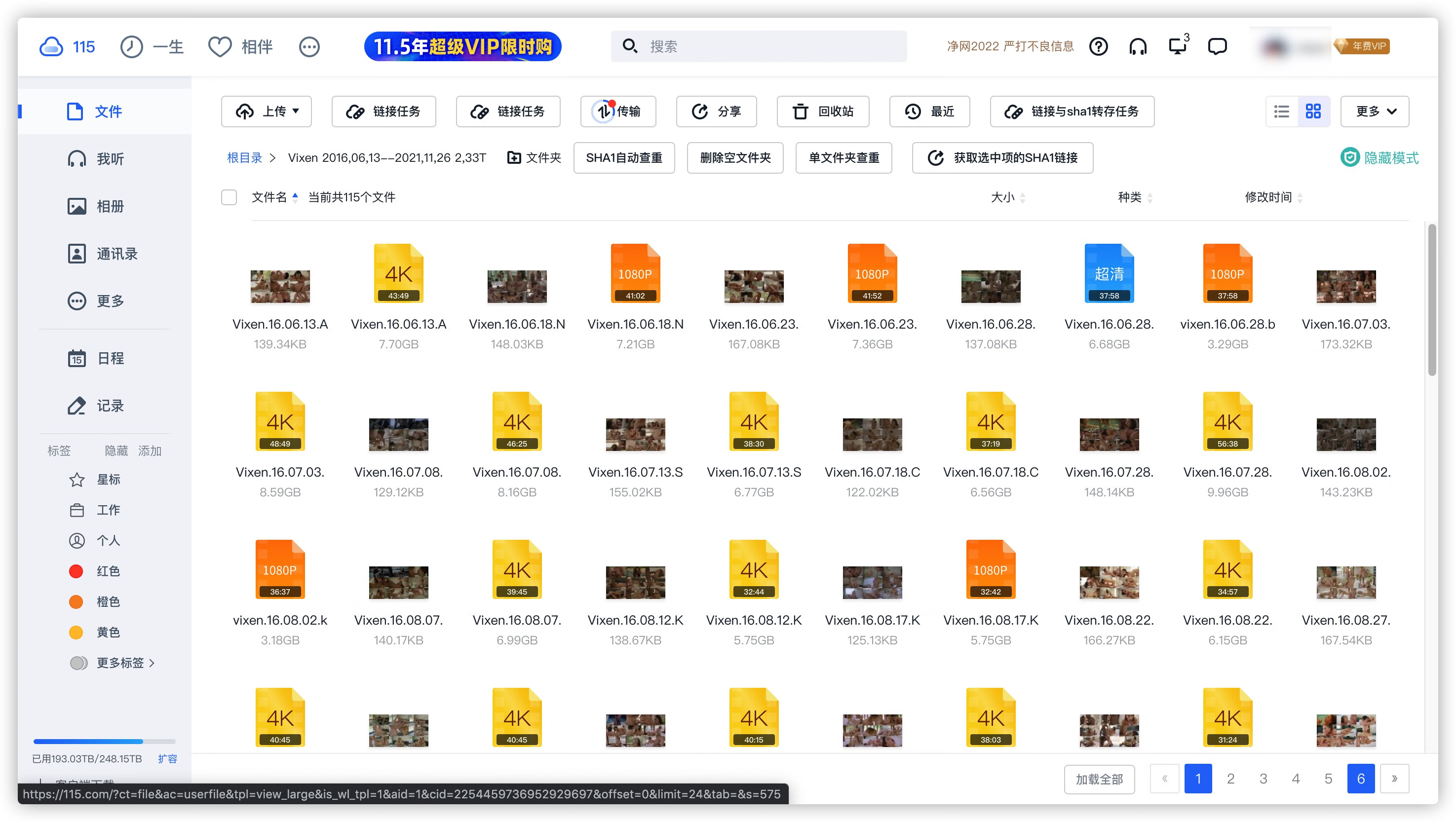The width and height of the screenshot is (1456, 822).
Task: Sort by 种类 column
Action: click(x=1135, y=197)
